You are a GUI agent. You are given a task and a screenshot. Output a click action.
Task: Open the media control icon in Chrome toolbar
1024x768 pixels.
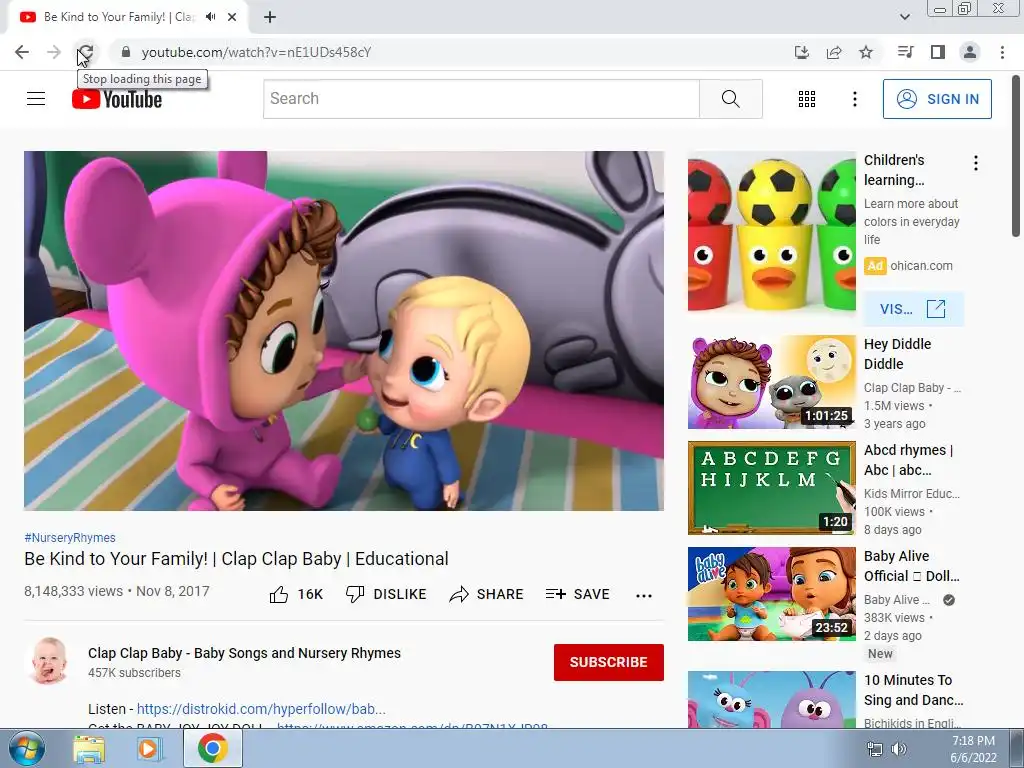click(x=905, y=52)
